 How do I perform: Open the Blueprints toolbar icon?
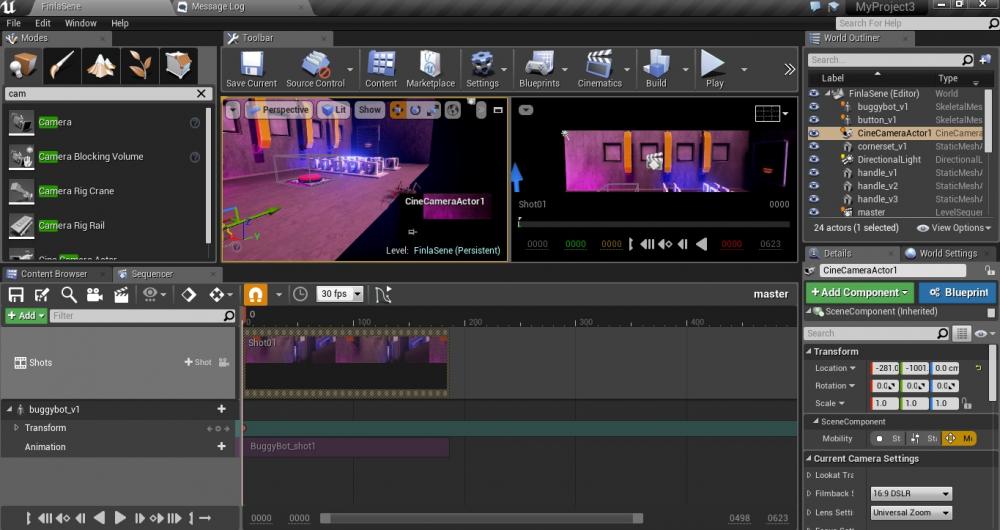coord(539,69)
